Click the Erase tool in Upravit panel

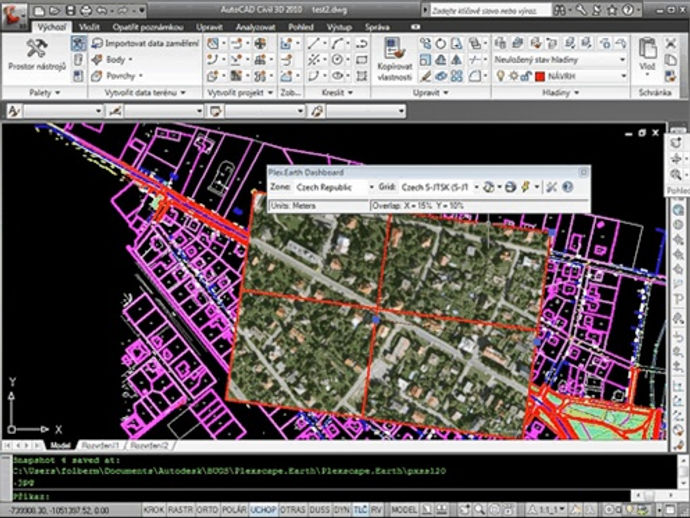(425, 76)
